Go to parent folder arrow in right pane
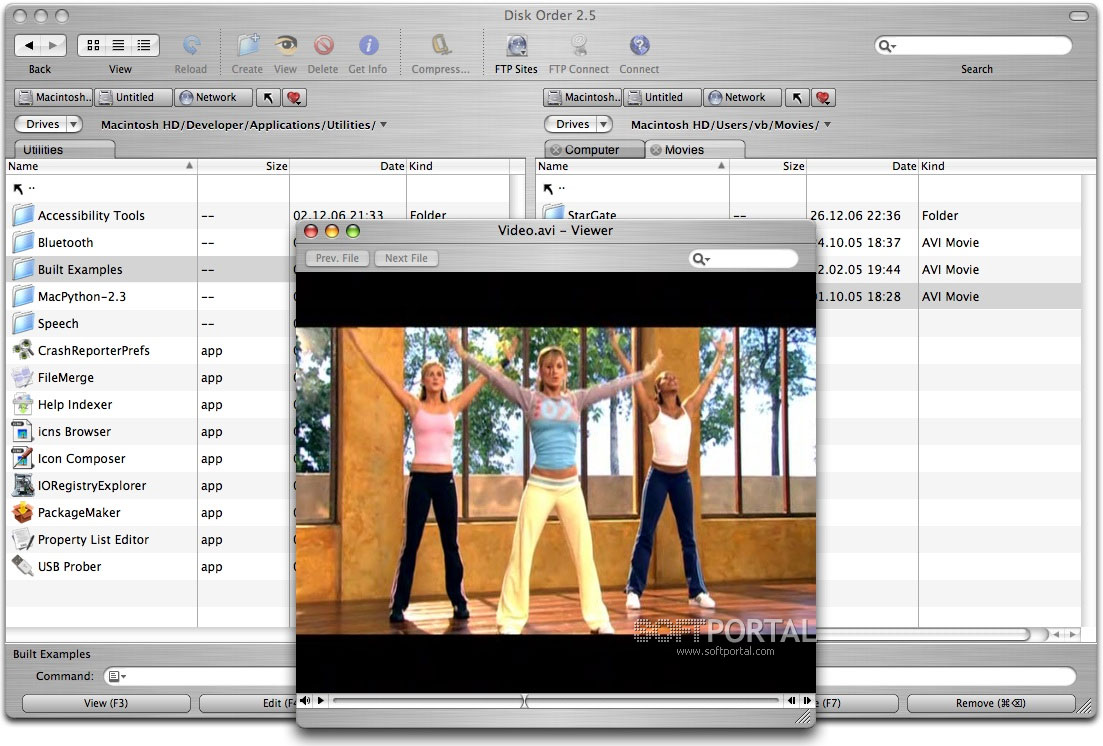Viewport: 1103px width, 746px height. [796, 98]
